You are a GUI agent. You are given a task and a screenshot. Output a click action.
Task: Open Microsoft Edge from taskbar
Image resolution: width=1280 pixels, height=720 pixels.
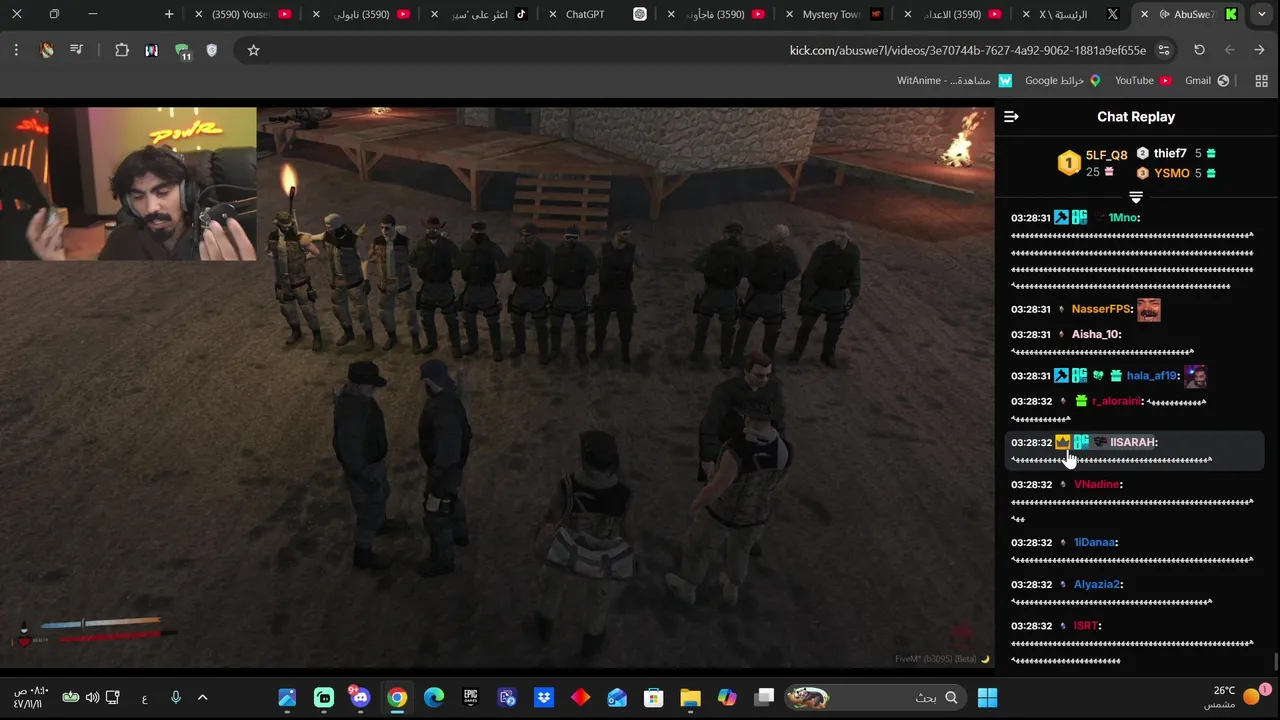click(434, 697)
